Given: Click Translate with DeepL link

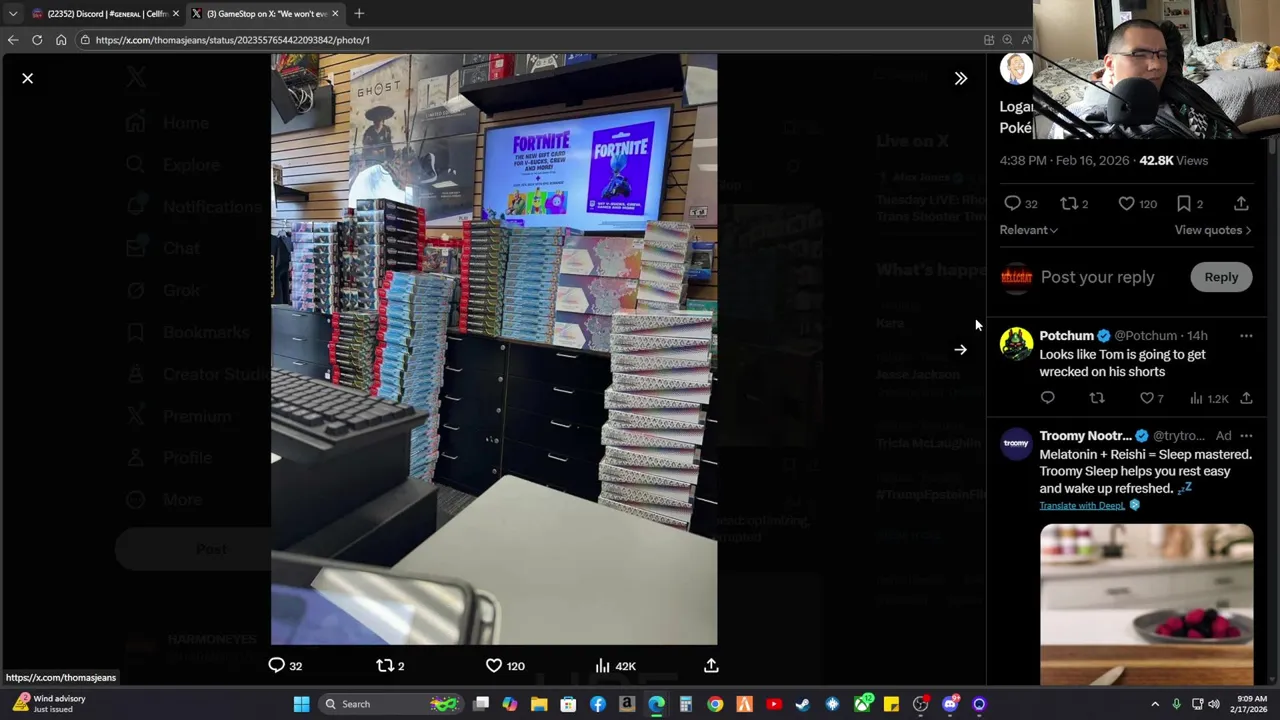Looking at the screenshot, I should tap(1082, 506).
